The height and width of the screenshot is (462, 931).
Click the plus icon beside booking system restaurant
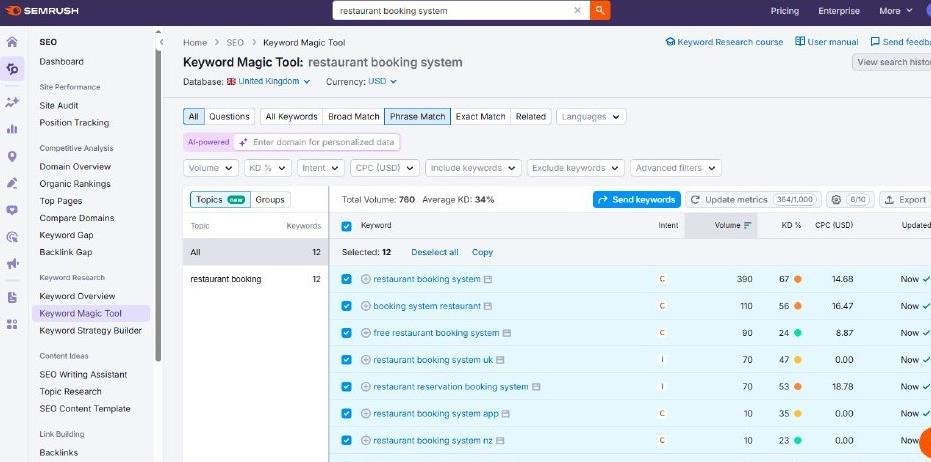tap(366, 306)
